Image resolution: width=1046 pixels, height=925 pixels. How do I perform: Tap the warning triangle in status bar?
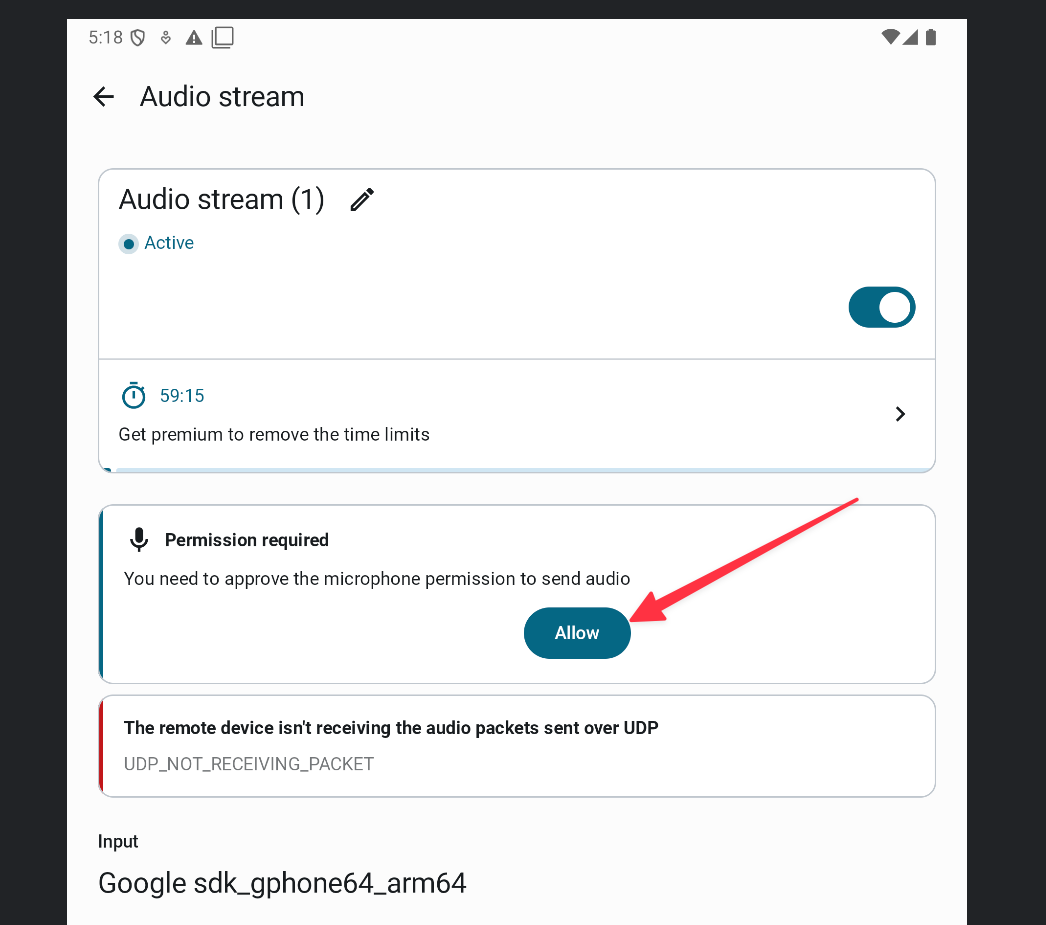click(194, 38)
